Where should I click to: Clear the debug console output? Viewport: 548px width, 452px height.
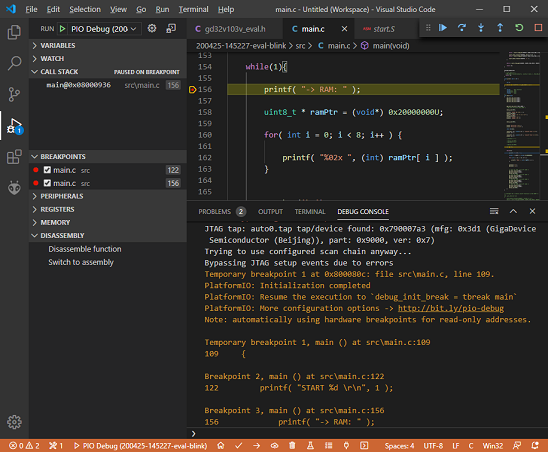point(494,211)
